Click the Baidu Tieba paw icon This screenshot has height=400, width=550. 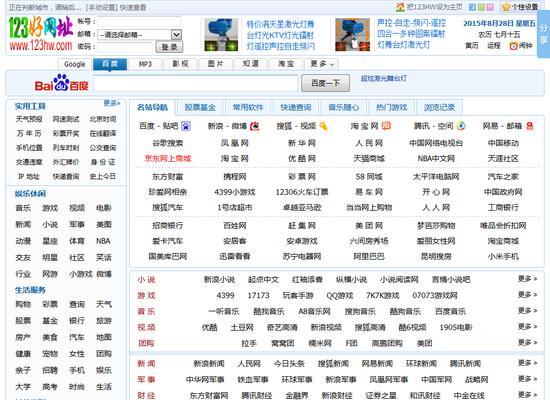(186, 126)
